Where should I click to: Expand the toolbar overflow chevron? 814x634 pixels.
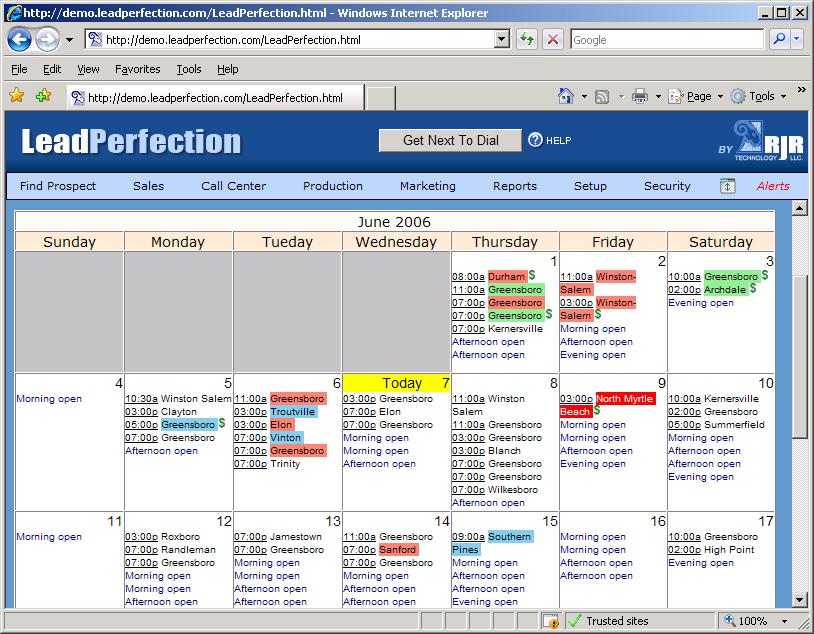pos(802,89)
